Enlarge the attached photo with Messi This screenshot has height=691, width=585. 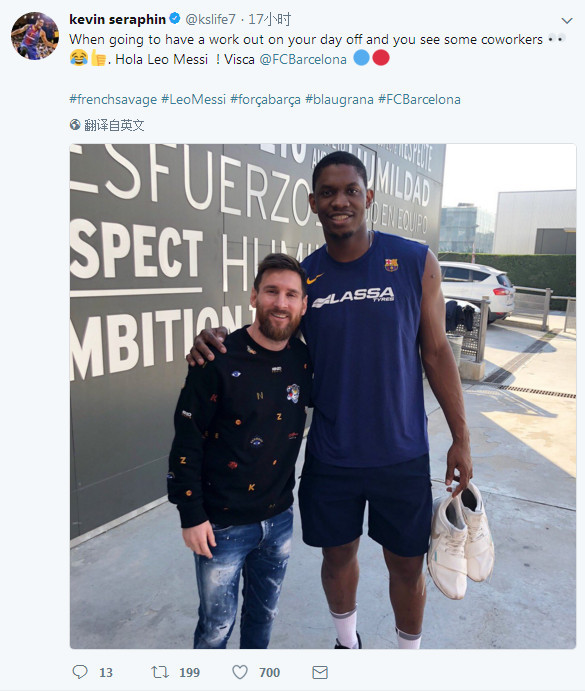click(x=323, y=396)
